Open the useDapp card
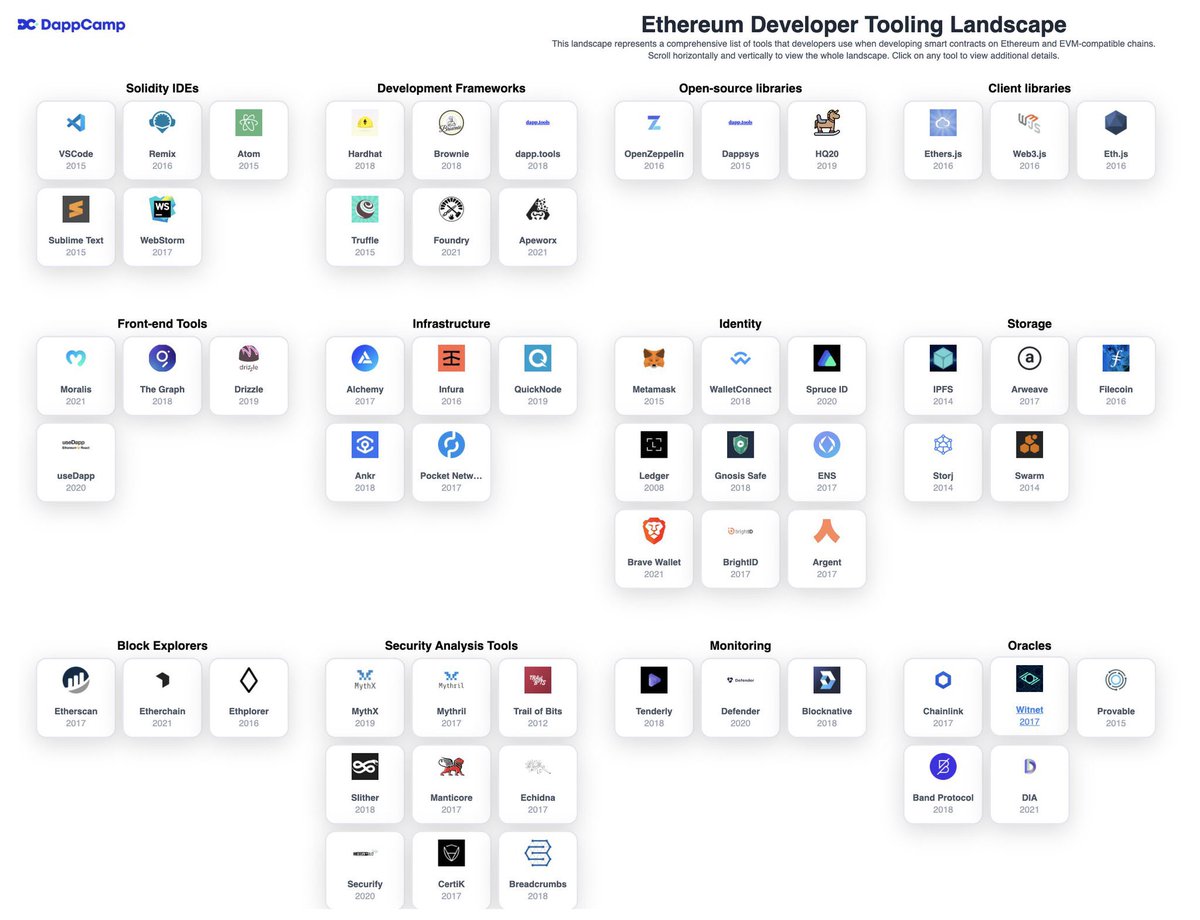 76,462
